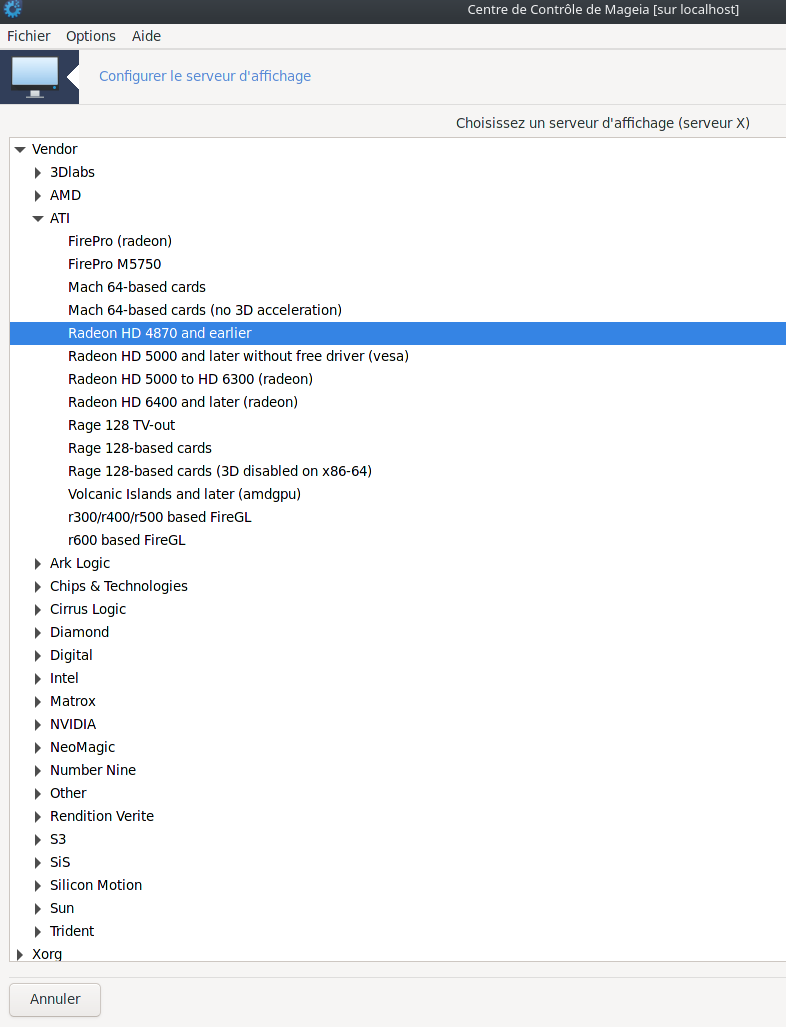Viewport: 786px width, 1027px height.
Task: Select 'Mach 64-based cards' entry without 3D note
Action: coord(137,287)
